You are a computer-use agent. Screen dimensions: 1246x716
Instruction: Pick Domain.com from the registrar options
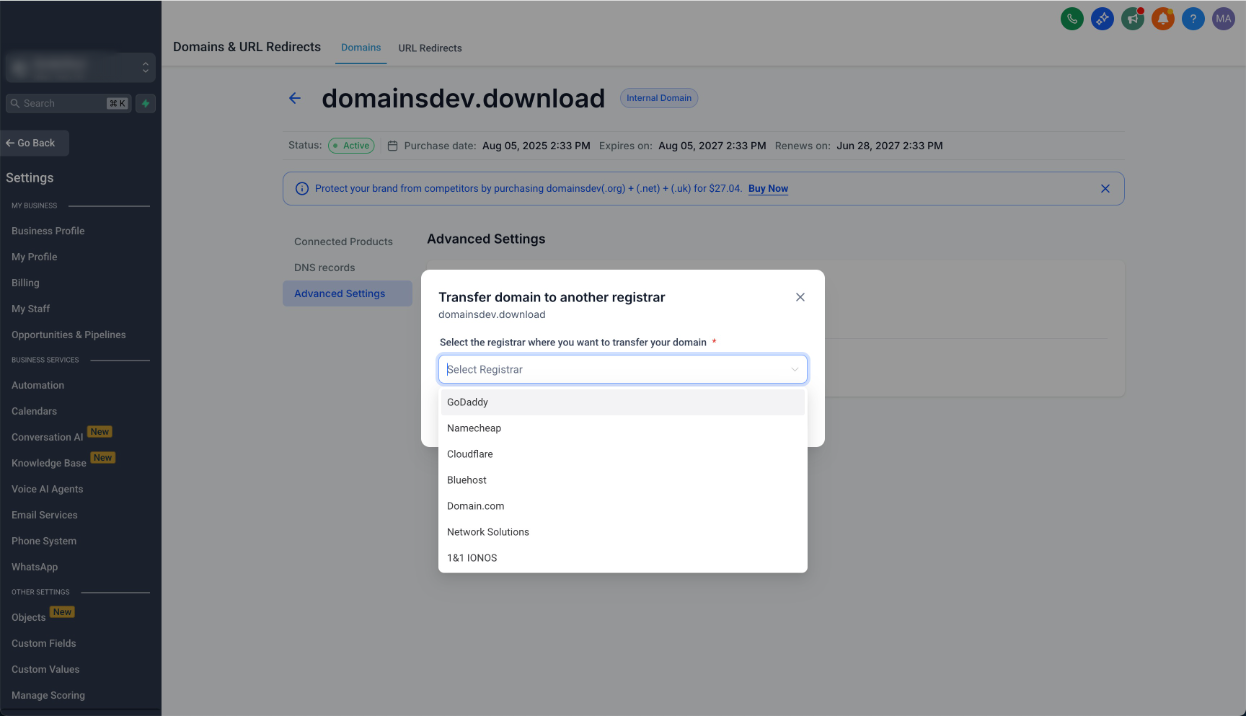[623, 506]
